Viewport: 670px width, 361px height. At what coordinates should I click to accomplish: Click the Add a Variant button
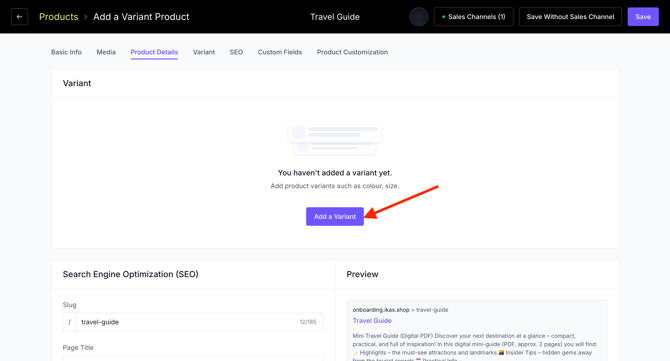pos(335,217)
